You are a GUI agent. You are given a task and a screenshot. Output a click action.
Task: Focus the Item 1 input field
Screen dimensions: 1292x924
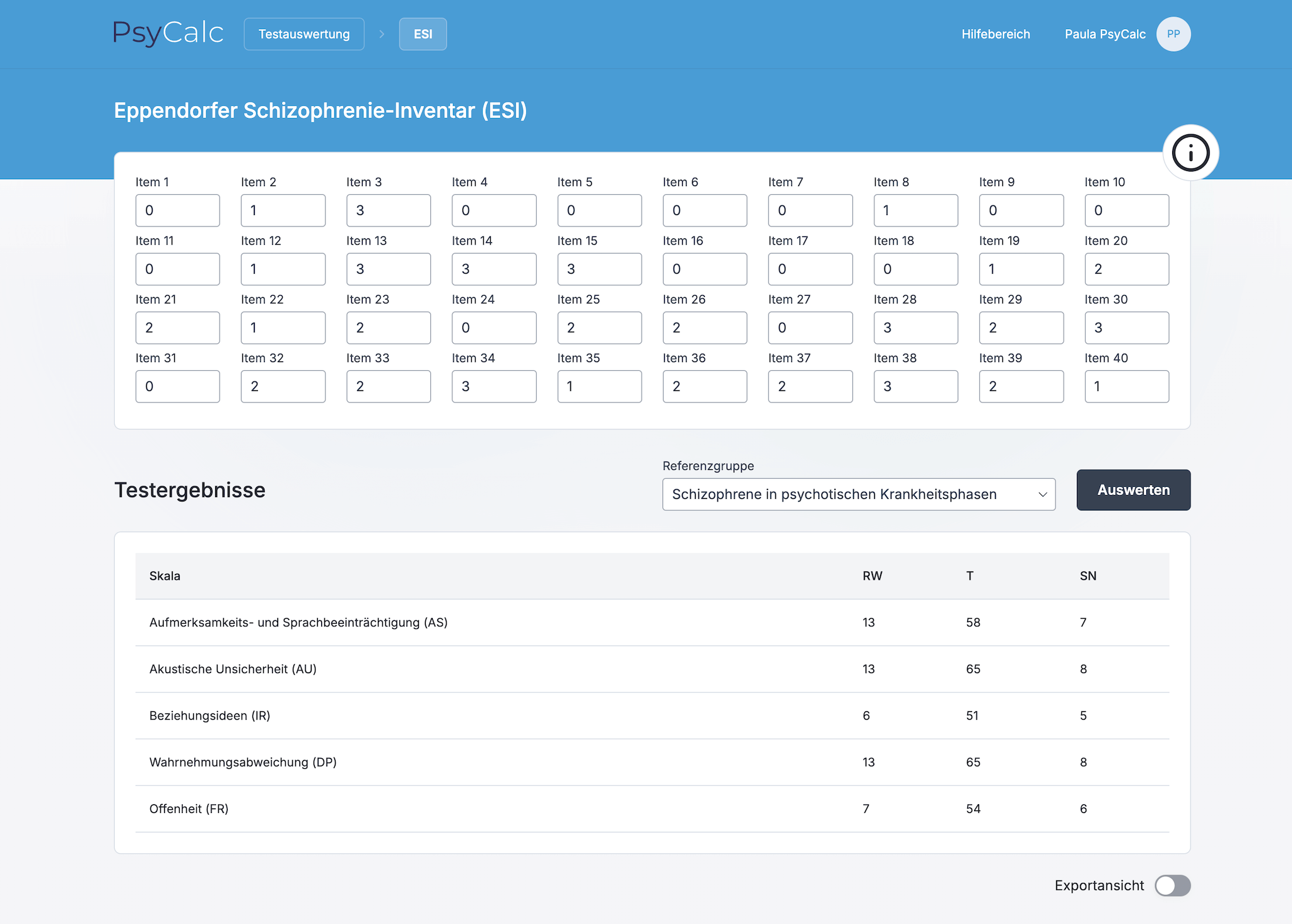177,211
